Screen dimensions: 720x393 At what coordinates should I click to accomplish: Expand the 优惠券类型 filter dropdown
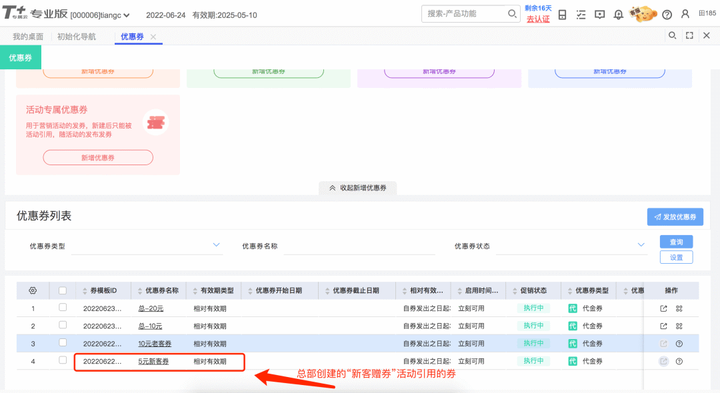(x=216, y=245)
